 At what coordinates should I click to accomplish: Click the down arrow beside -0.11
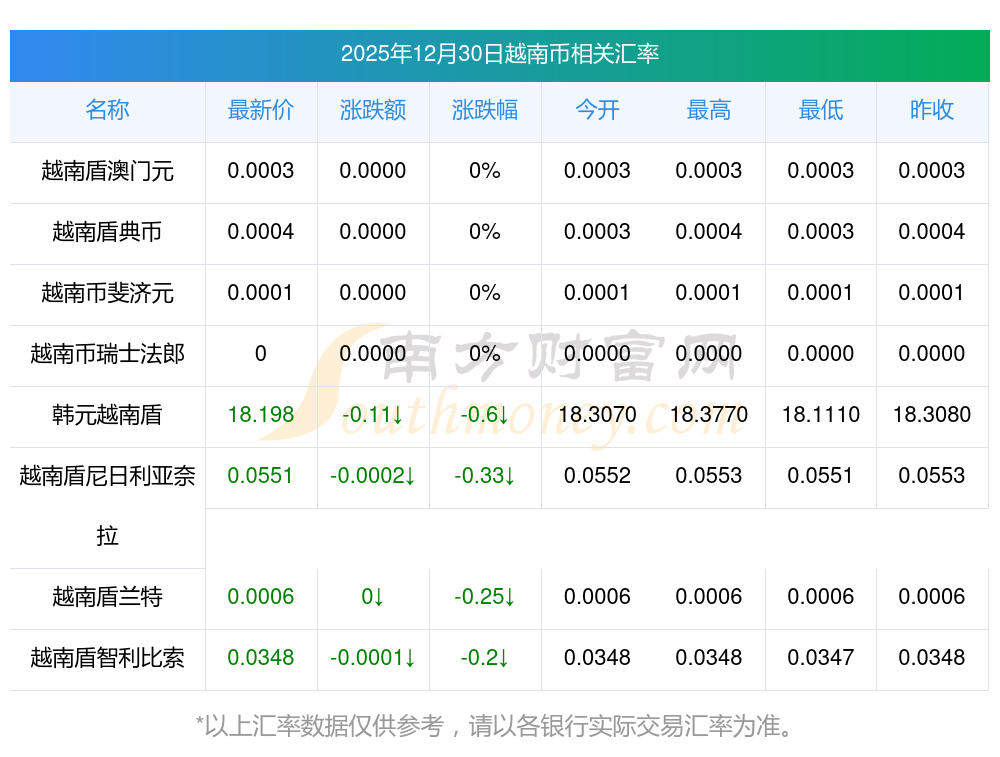(x=398, y=415)
